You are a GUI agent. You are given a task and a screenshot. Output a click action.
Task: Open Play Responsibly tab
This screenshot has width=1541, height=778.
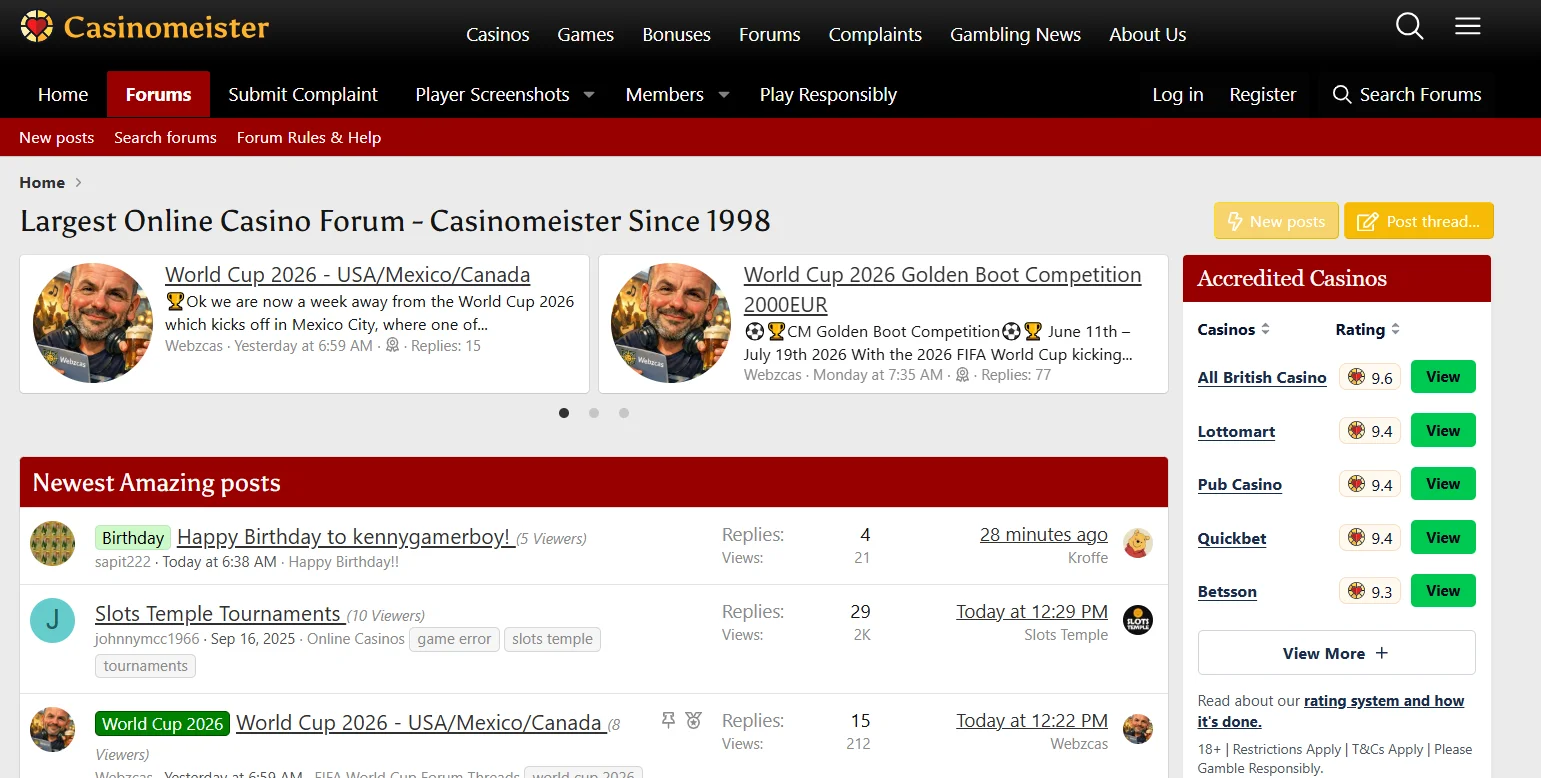[x=828, y=94]
